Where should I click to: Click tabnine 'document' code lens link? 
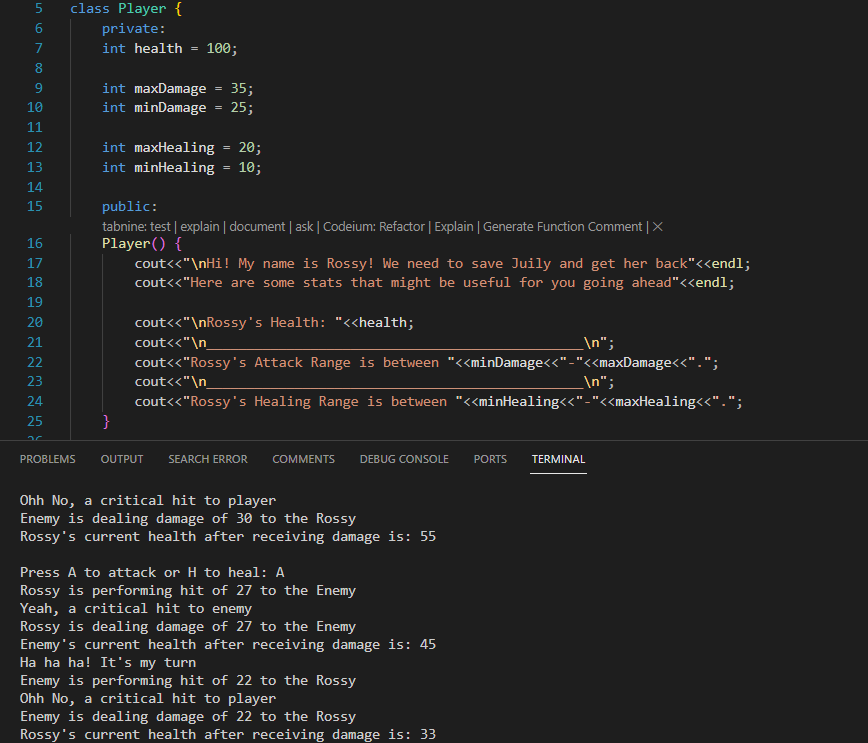[257, 226]
